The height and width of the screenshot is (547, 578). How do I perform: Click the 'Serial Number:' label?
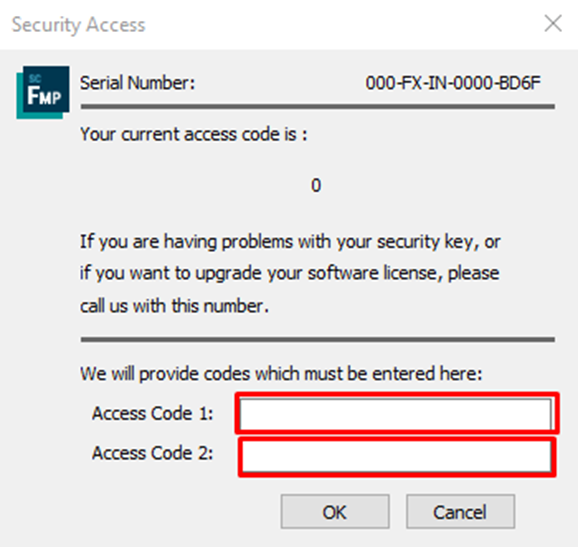[x=137, y=83]
